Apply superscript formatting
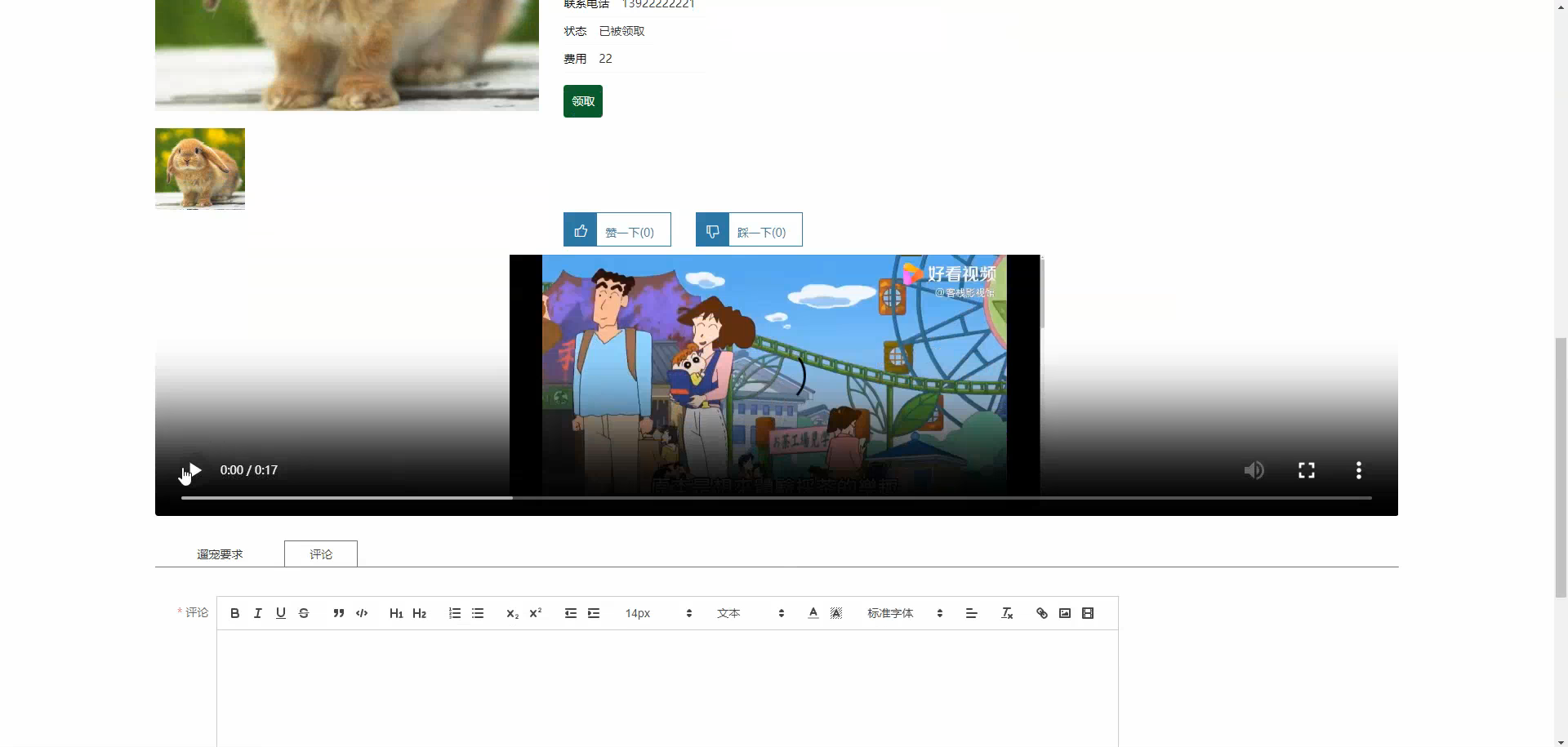1568x747 pixels. click(536, 613)
